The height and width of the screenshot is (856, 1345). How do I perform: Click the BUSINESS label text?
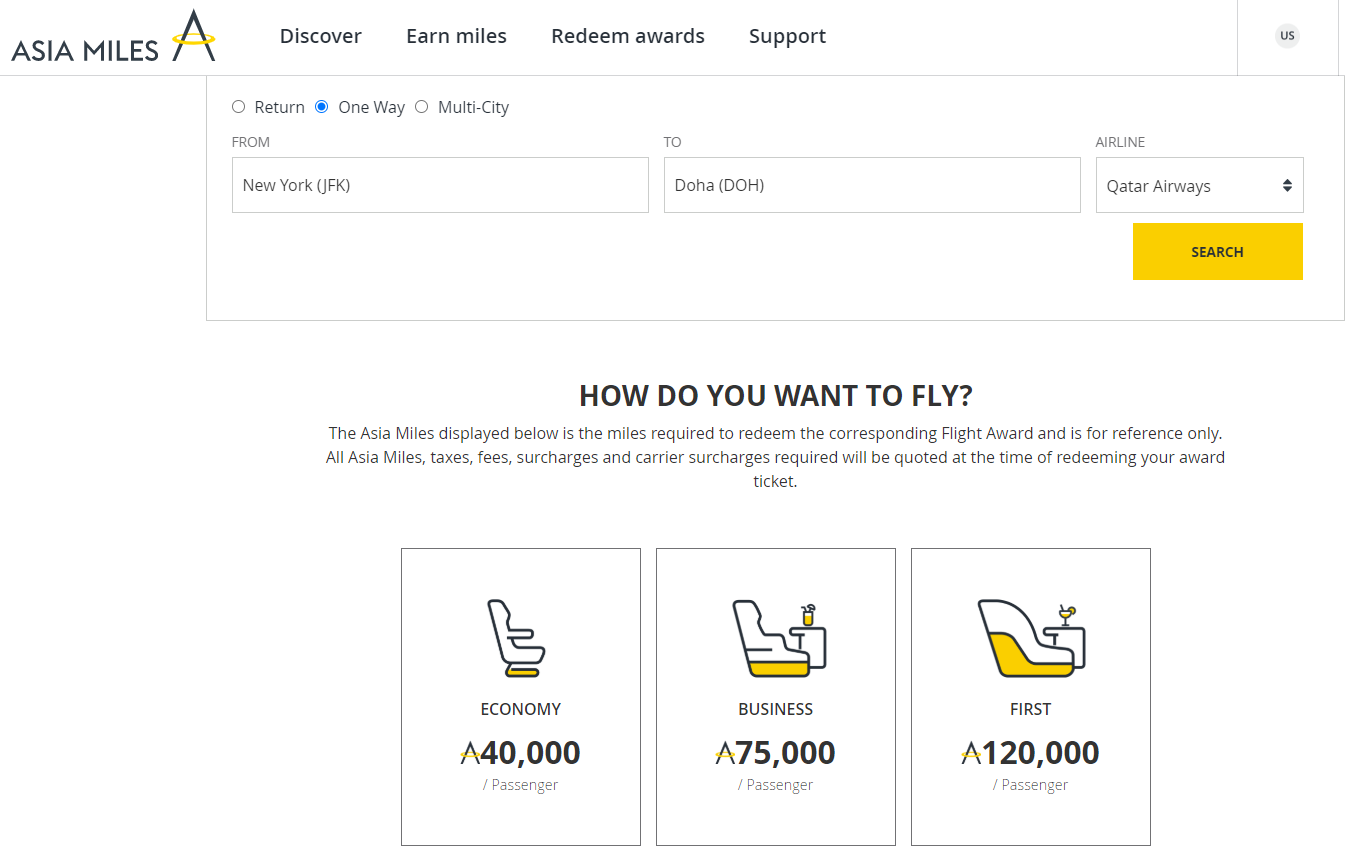click(776, 709)
